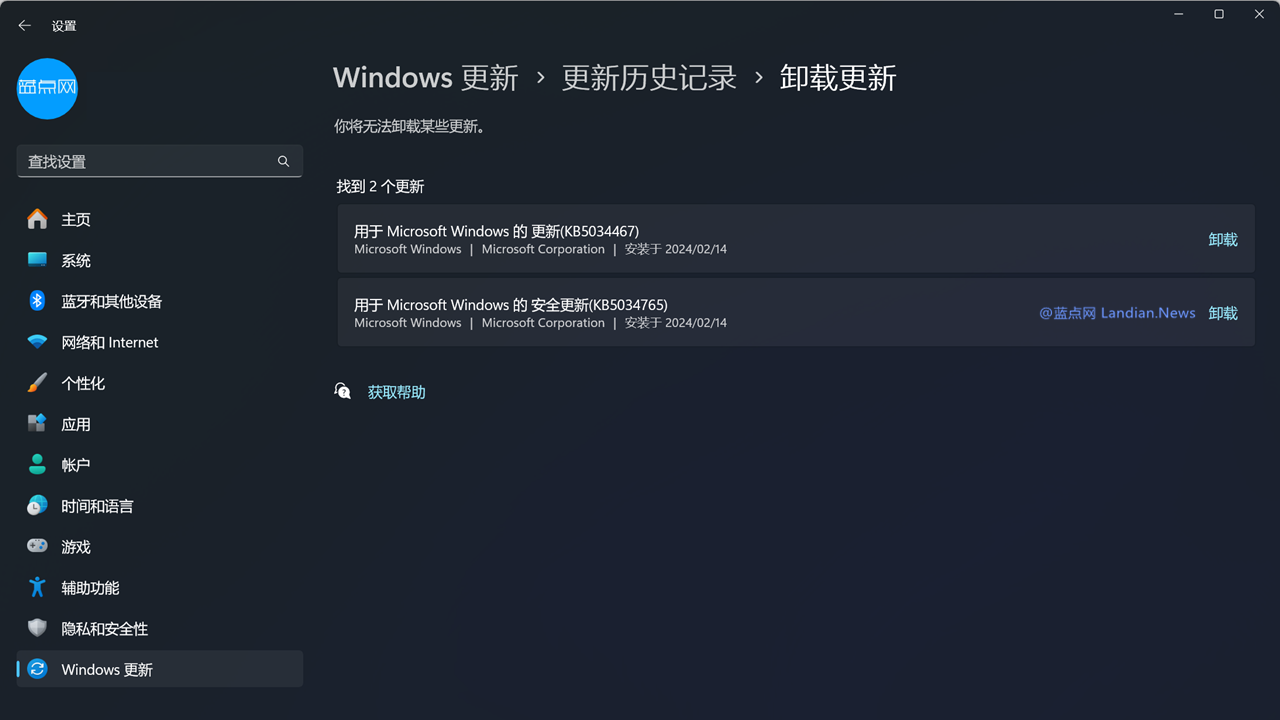Click the 获取帮助 chat bubble icon
The height and width of the screenshot is (720, 1280).
tap(343, 391)
